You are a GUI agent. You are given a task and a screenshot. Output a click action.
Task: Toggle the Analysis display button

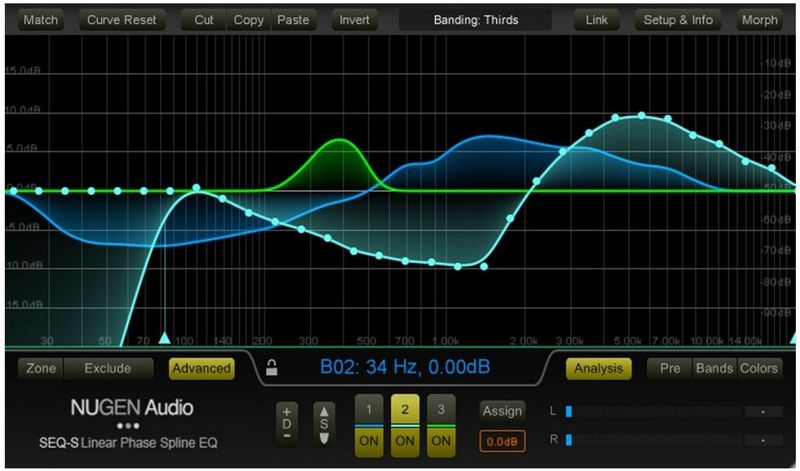point(598,368)
